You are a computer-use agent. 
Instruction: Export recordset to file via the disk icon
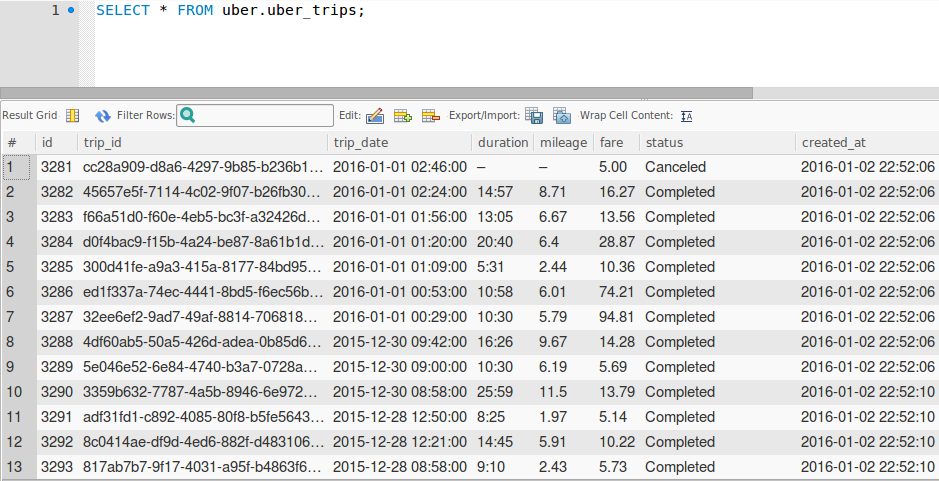pos(534,116)
